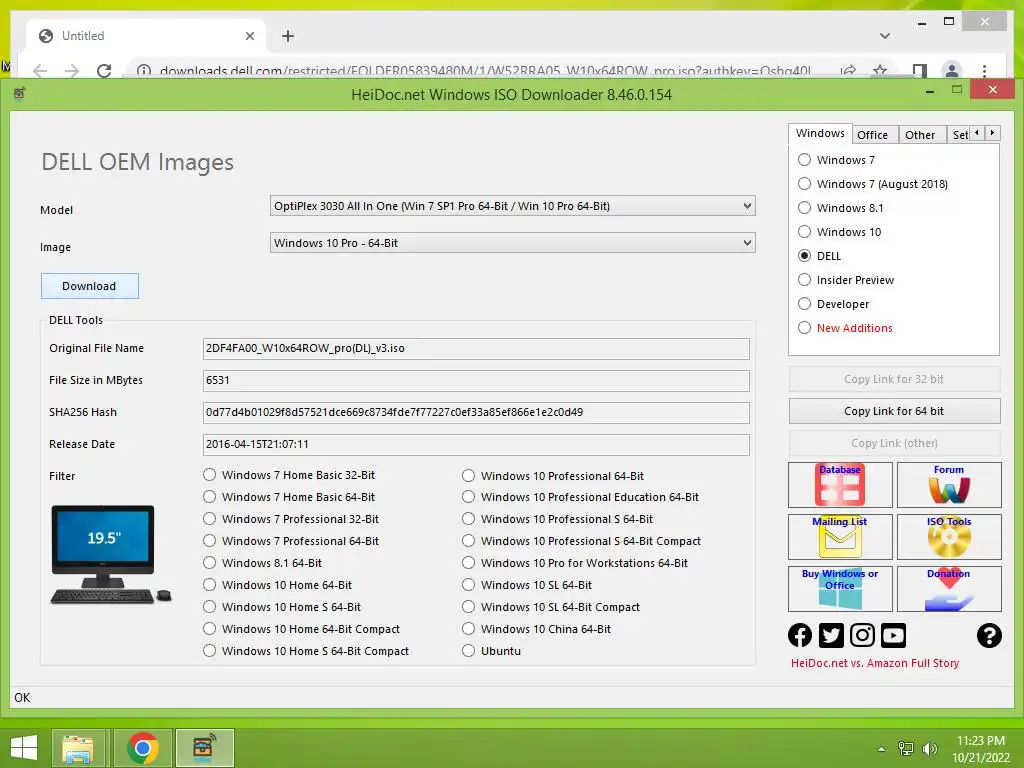Viewport: 1024px width, 768px height.
Task: Open the Donation icon button
Action: tap(949, 588)
